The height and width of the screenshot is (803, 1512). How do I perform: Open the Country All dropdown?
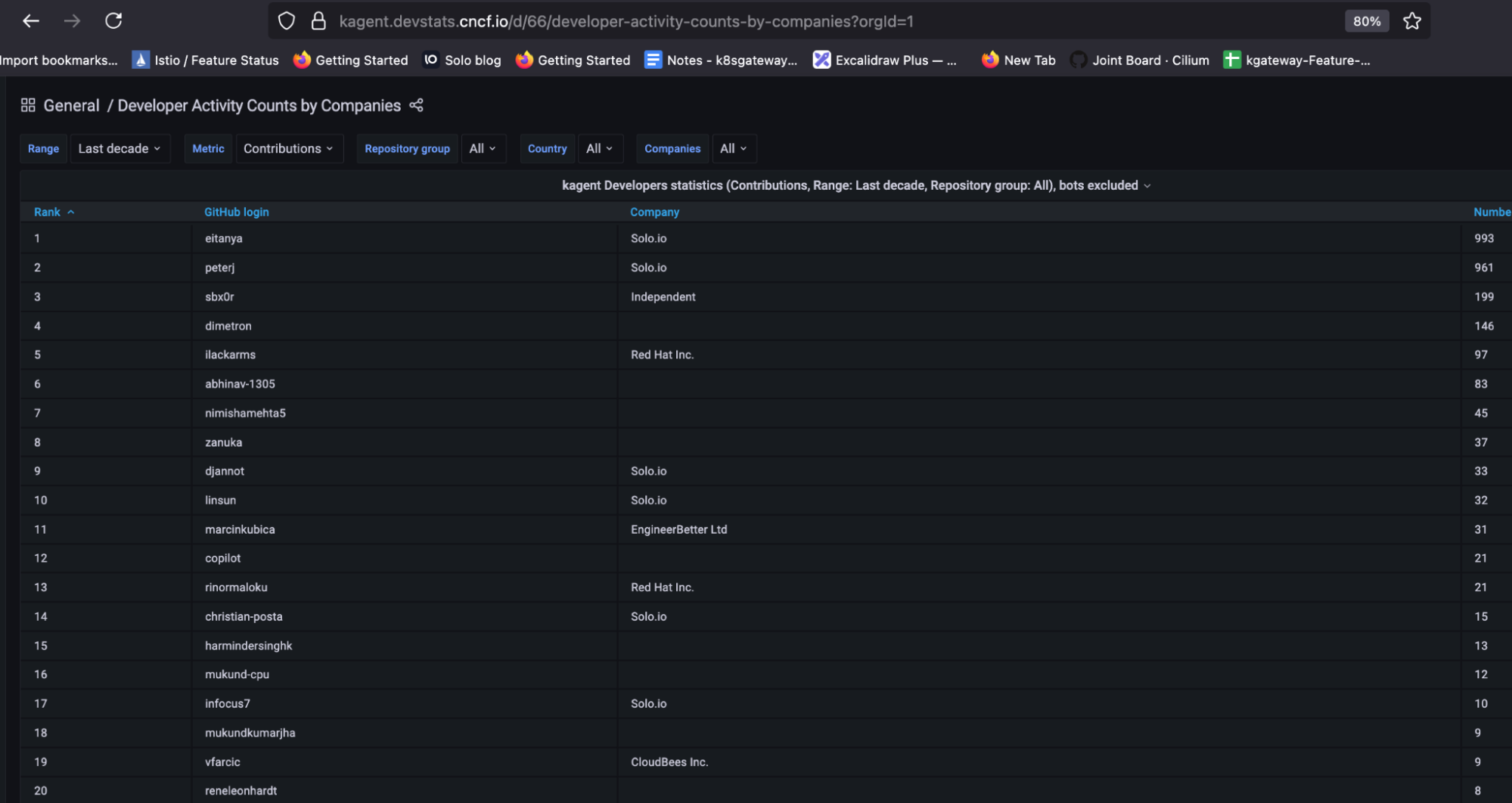599,149
